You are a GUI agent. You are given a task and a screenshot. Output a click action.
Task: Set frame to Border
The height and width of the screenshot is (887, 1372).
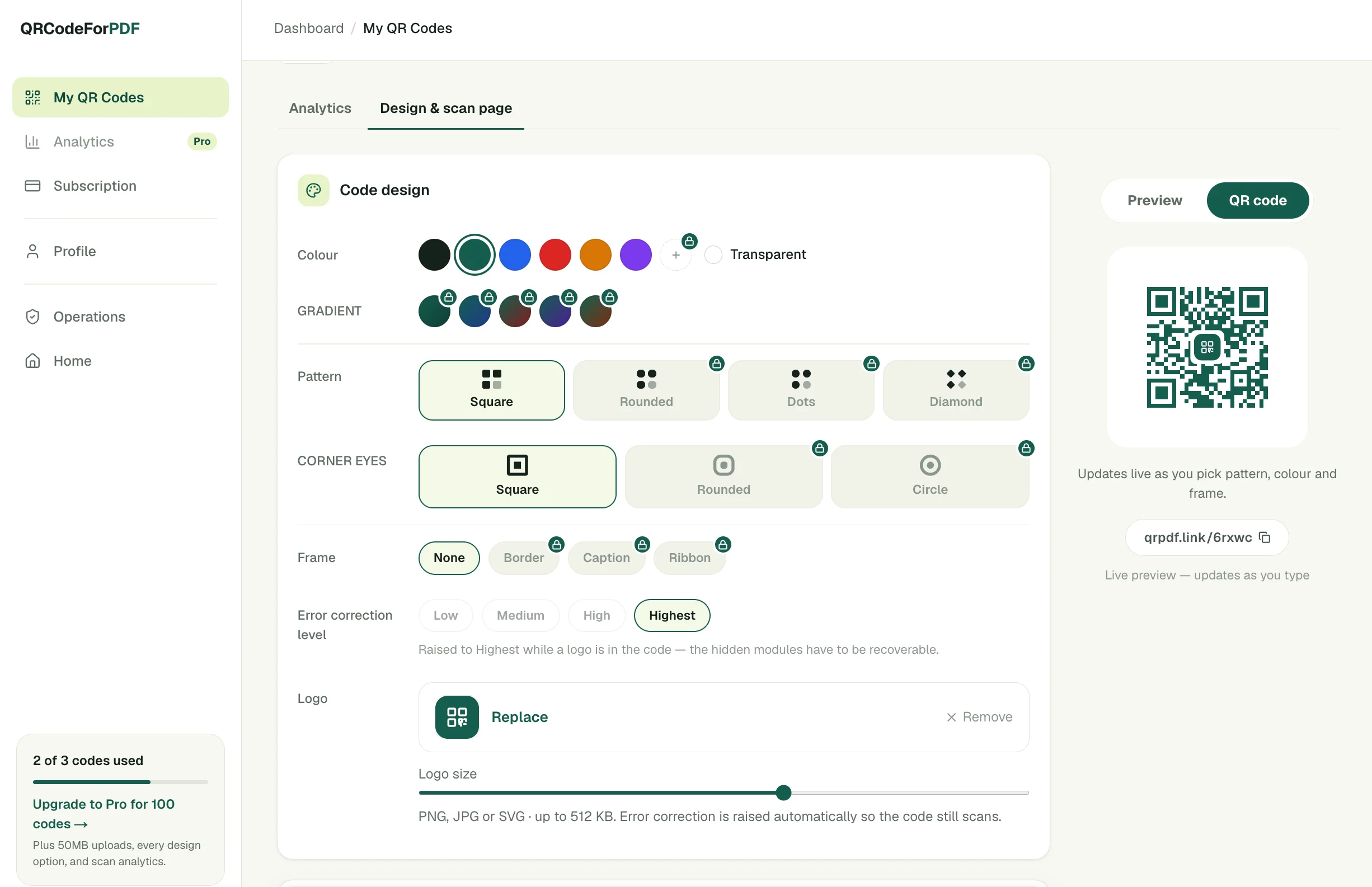click(x=524, y=558)
